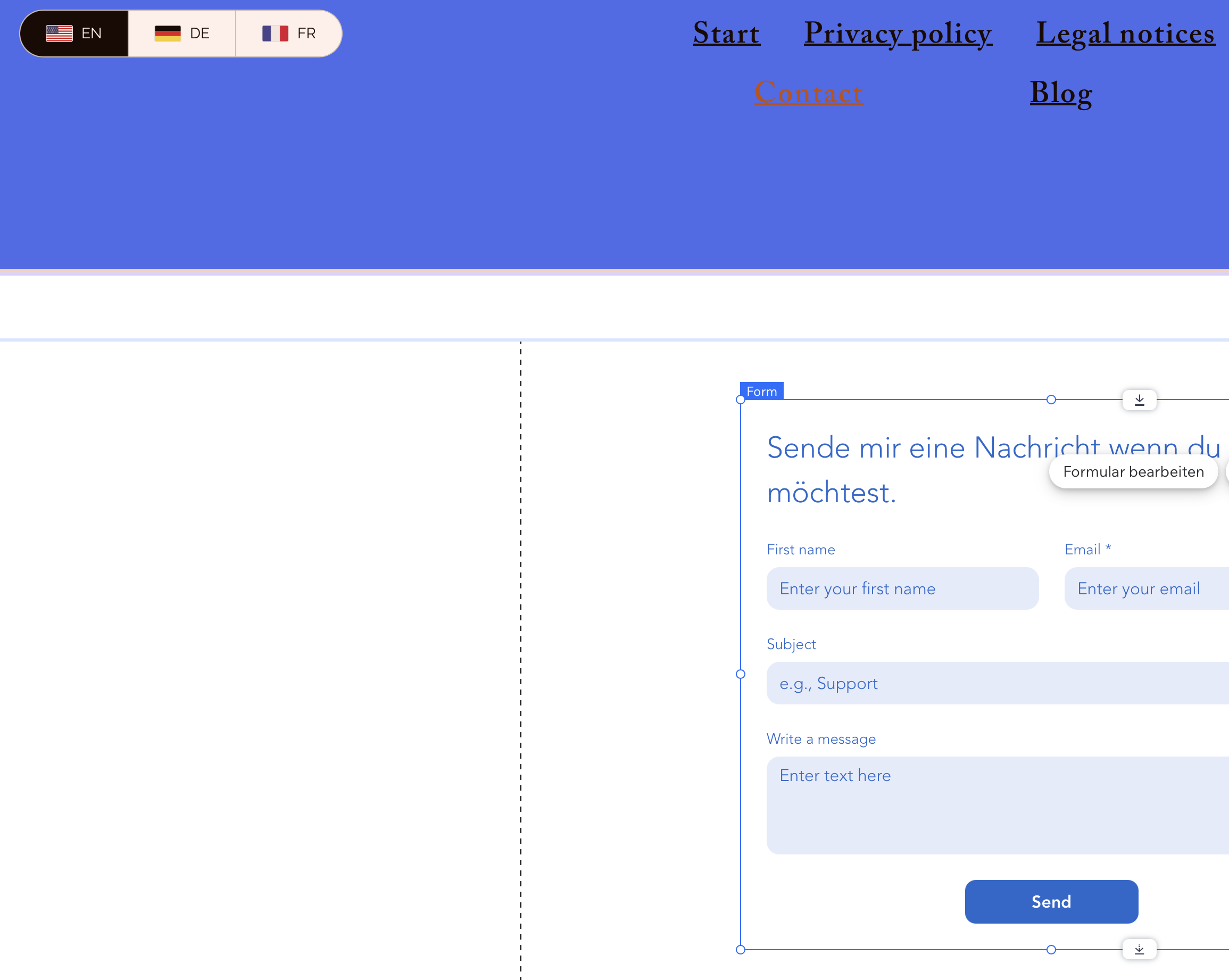
Task: Click the left-middle resize handle of form
Action: click(x=741, y=674)
